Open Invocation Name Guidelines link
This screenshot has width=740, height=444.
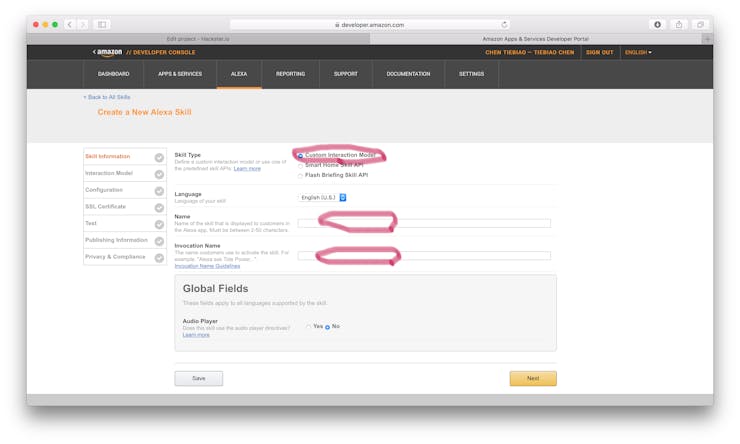point(207,266)
